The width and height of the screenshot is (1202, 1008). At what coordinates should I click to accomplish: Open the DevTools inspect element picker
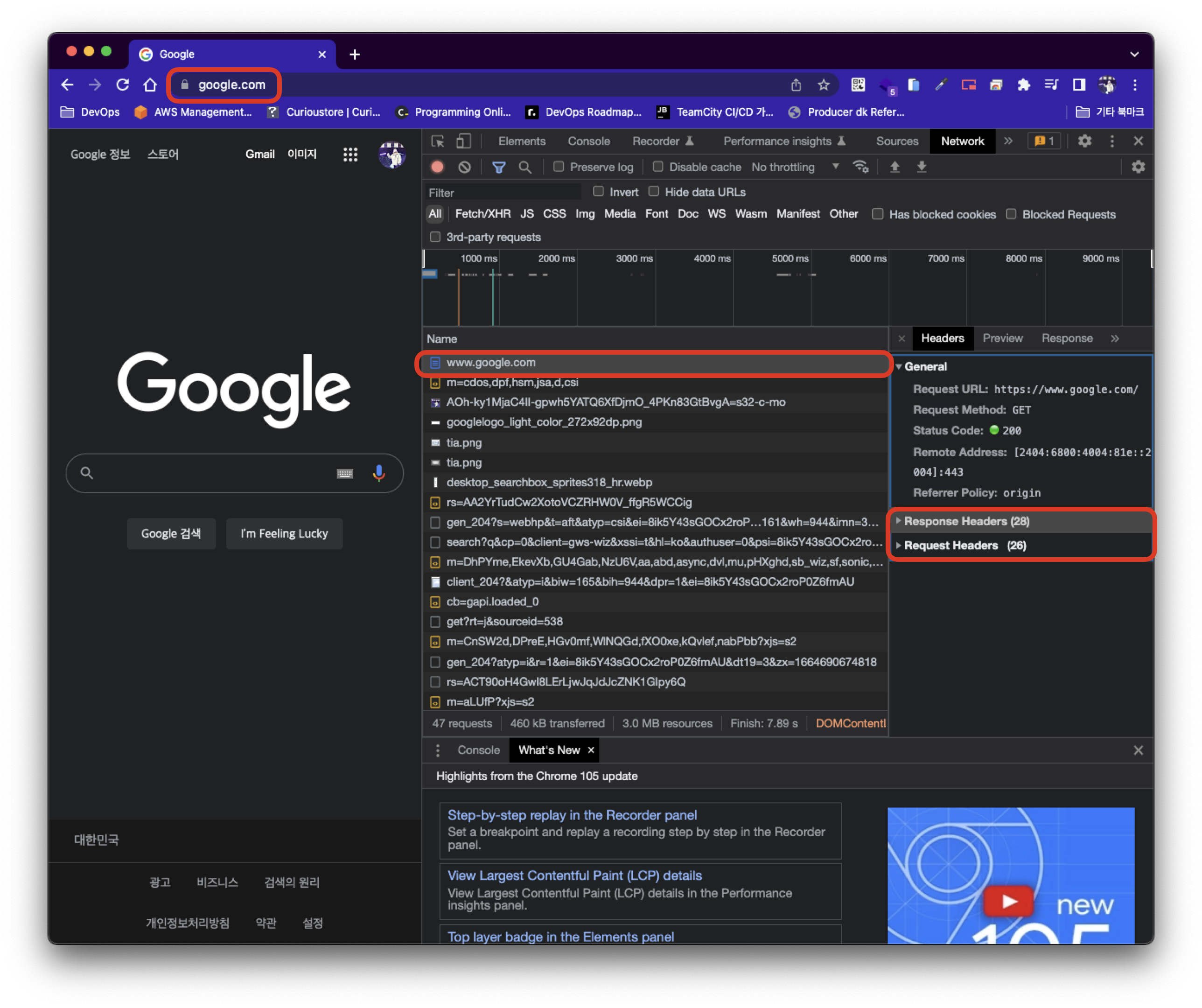pyautogui.click(x=438, y=141)
